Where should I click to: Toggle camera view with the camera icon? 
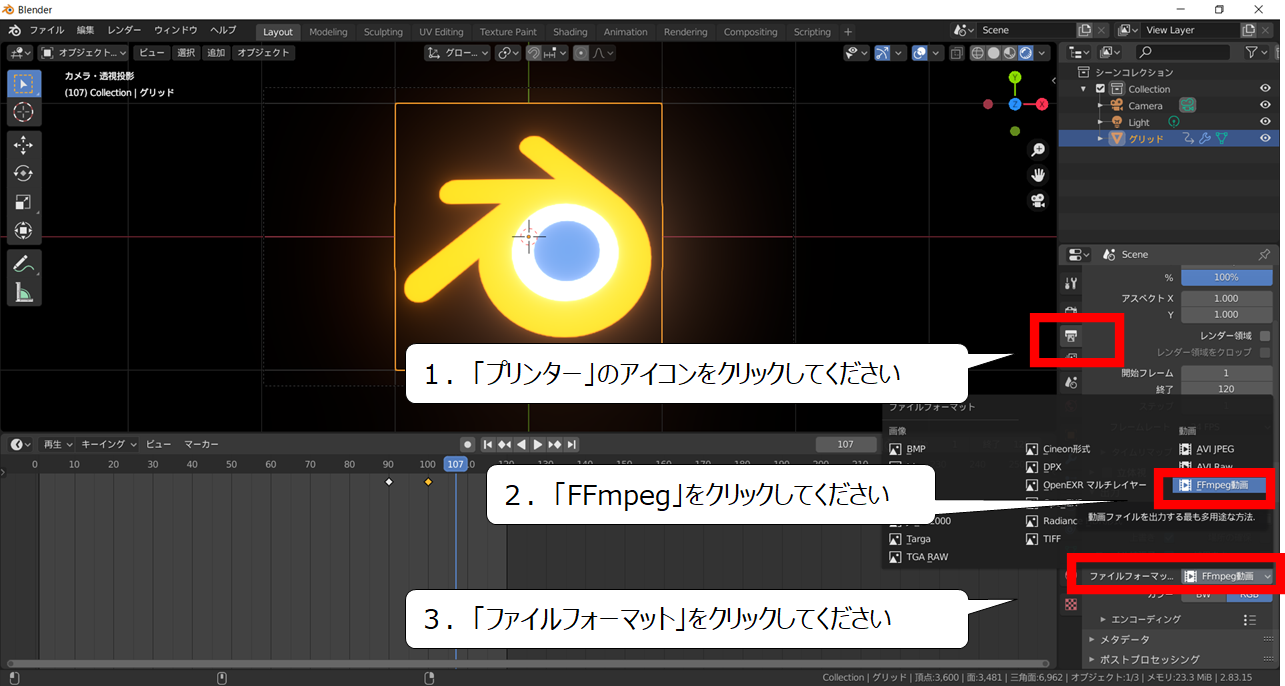[x=1038, y=201]
